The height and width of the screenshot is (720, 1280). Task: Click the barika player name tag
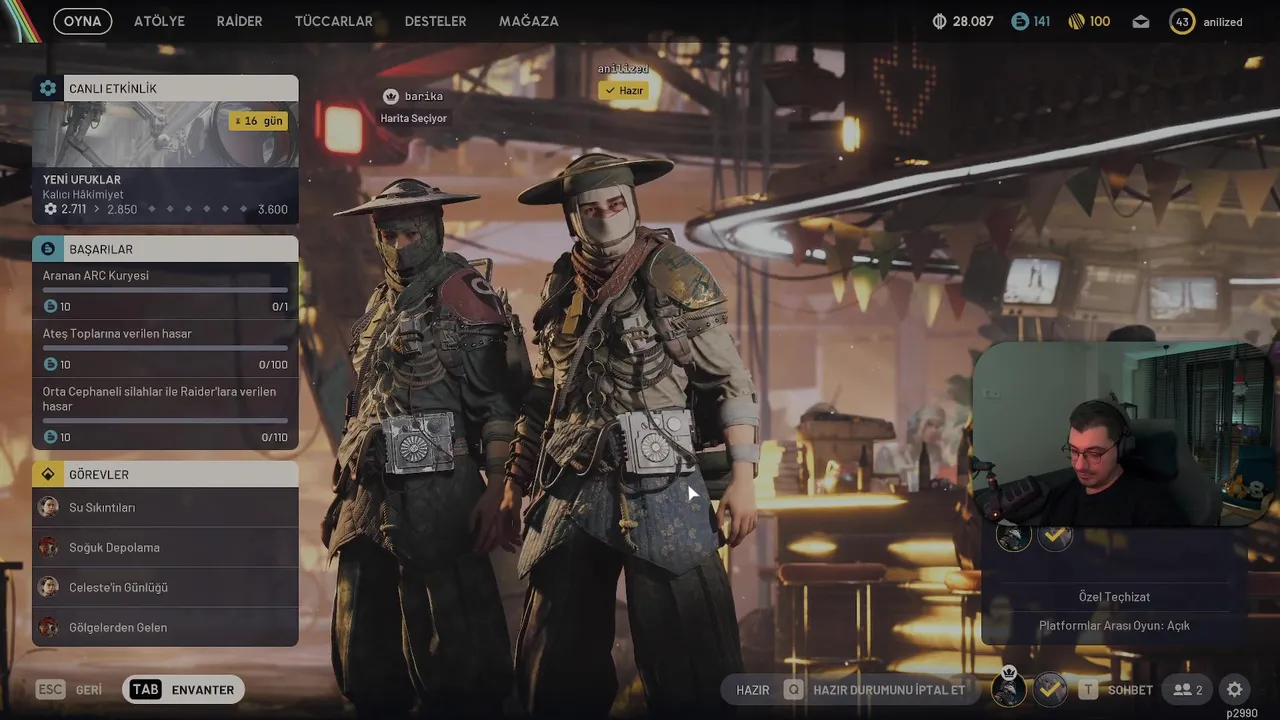click(x=423, y=97)
